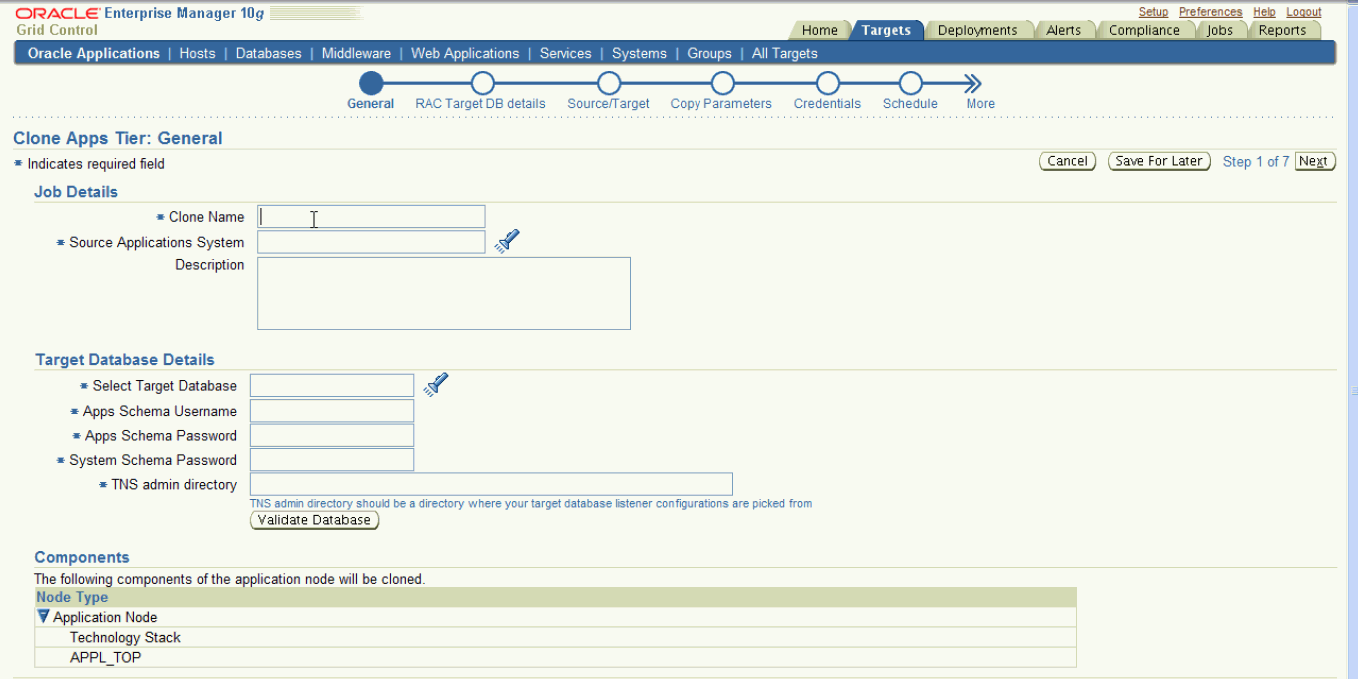Focus the Clone Name input field
Screen dimensions: 1358x679
(371, 217)
